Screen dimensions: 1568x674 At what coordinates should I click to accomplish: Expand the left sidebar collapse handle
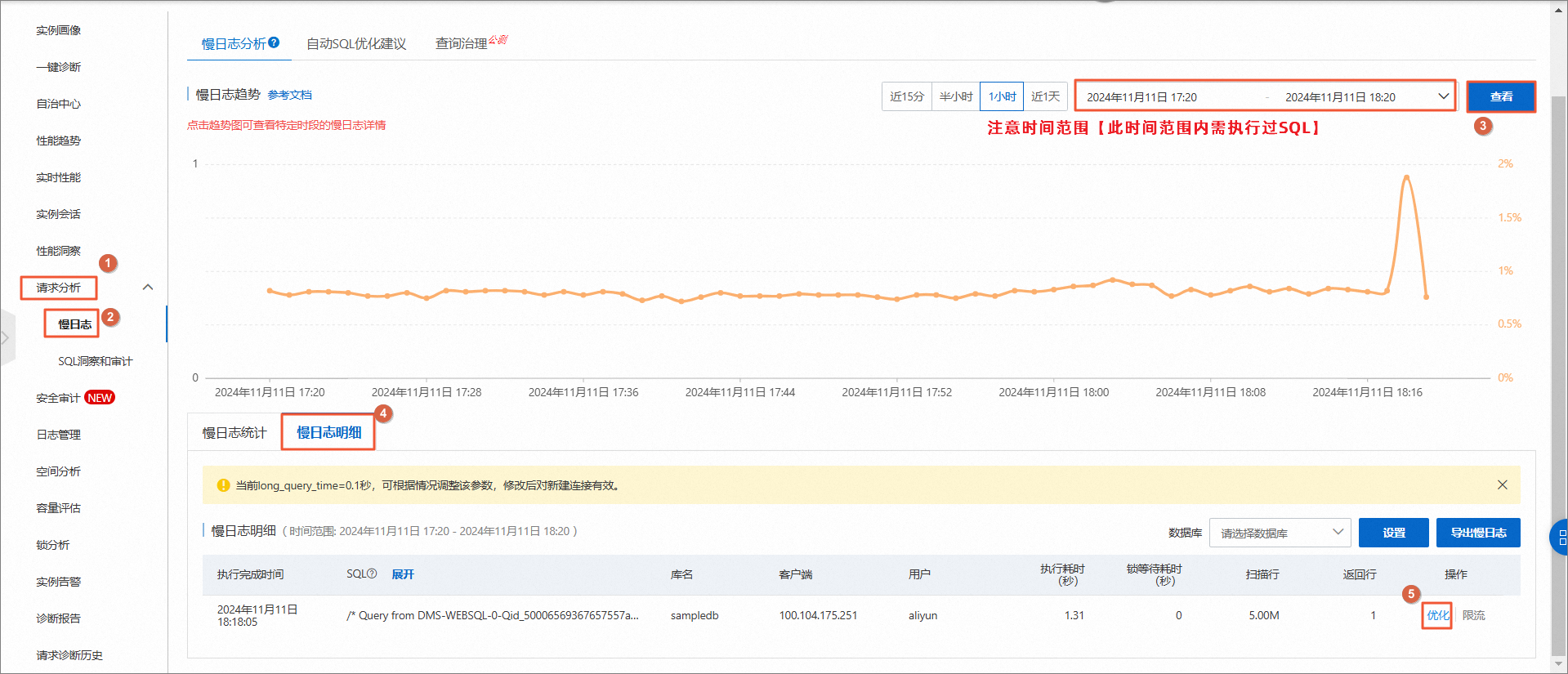(x=5, y=337)
